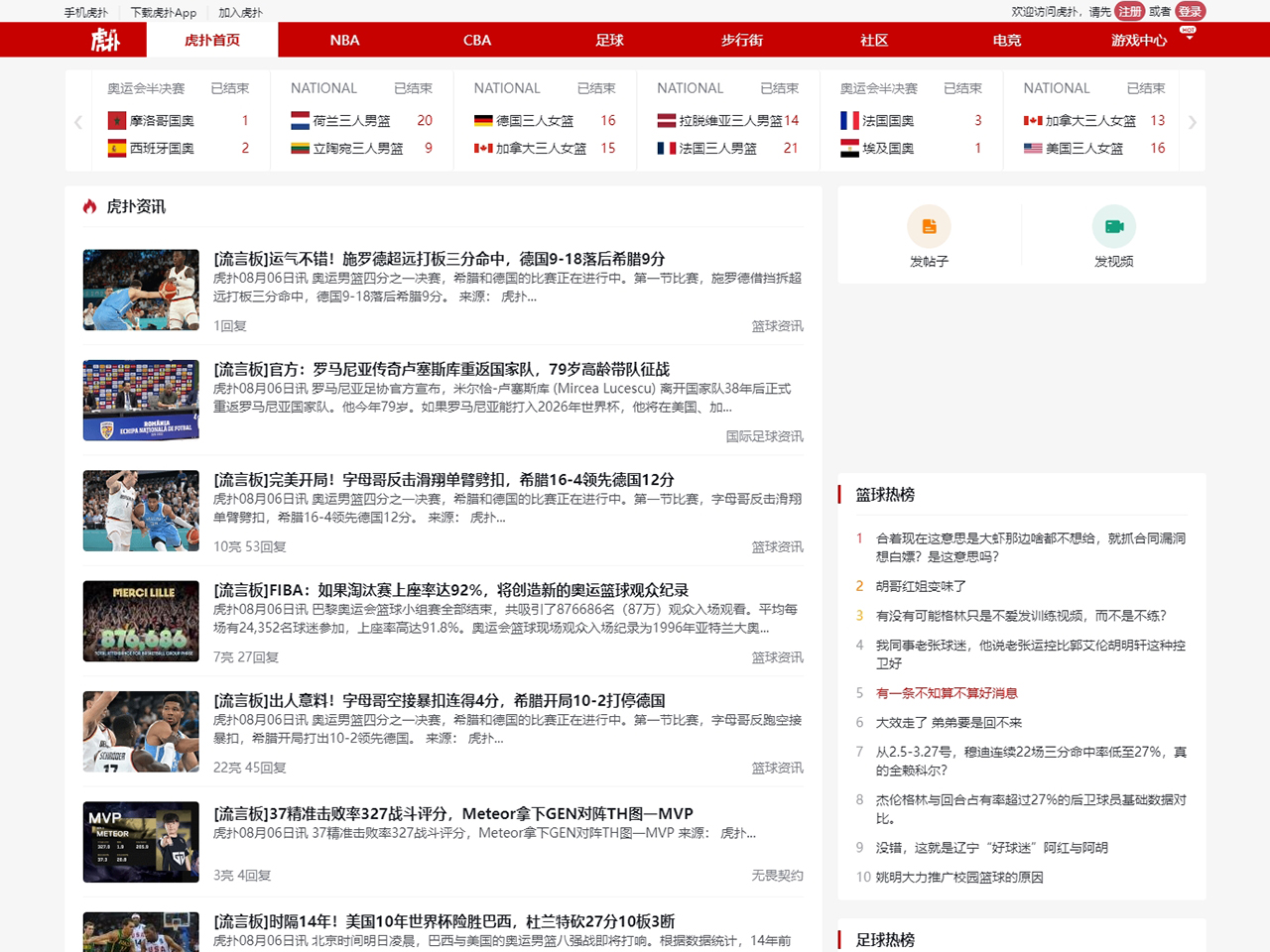
Task: Expand the 游戏中心 dropdown menu
Action: click(1189, 36)
